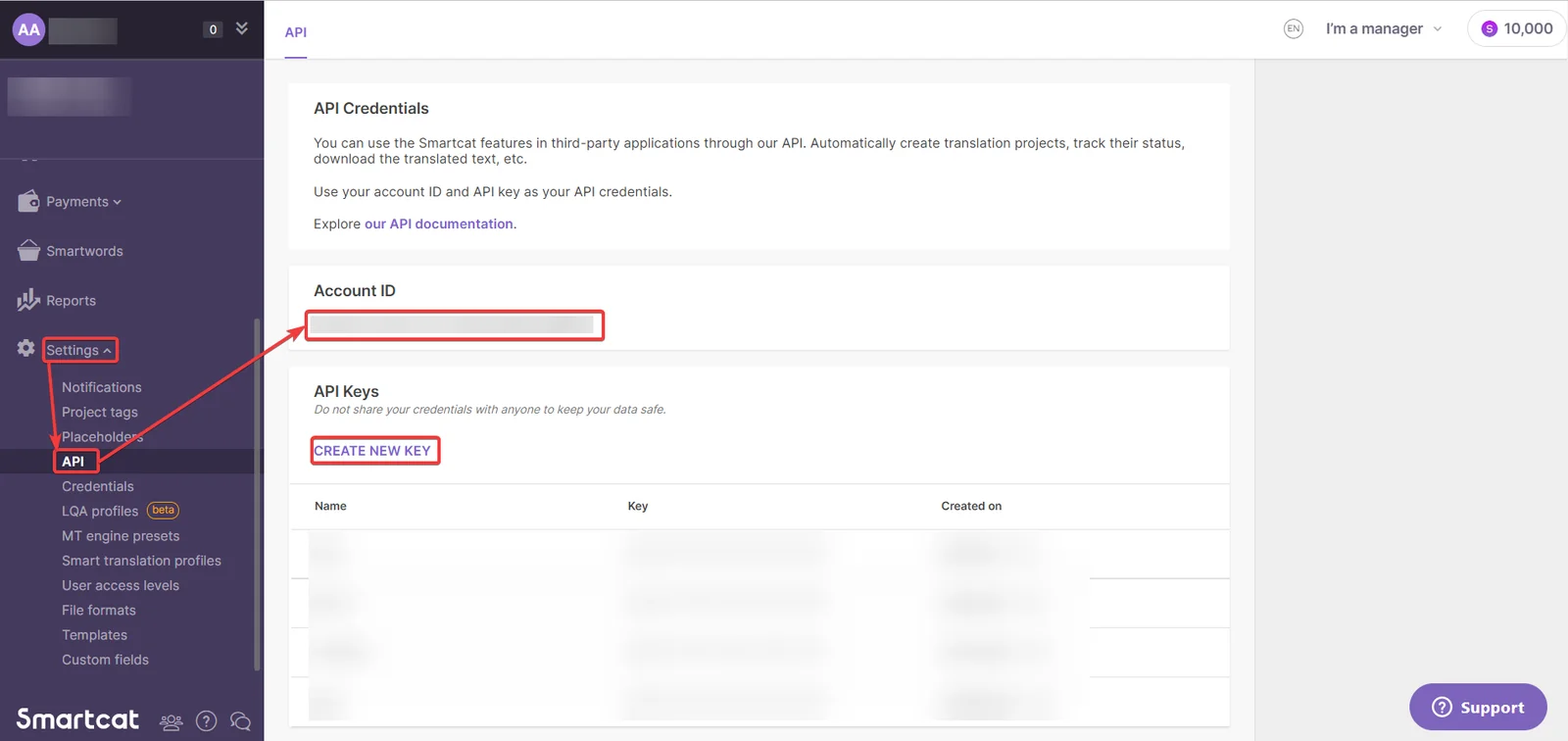Open Smart translation profiles

pyautogui.click(x=141, y=561)
